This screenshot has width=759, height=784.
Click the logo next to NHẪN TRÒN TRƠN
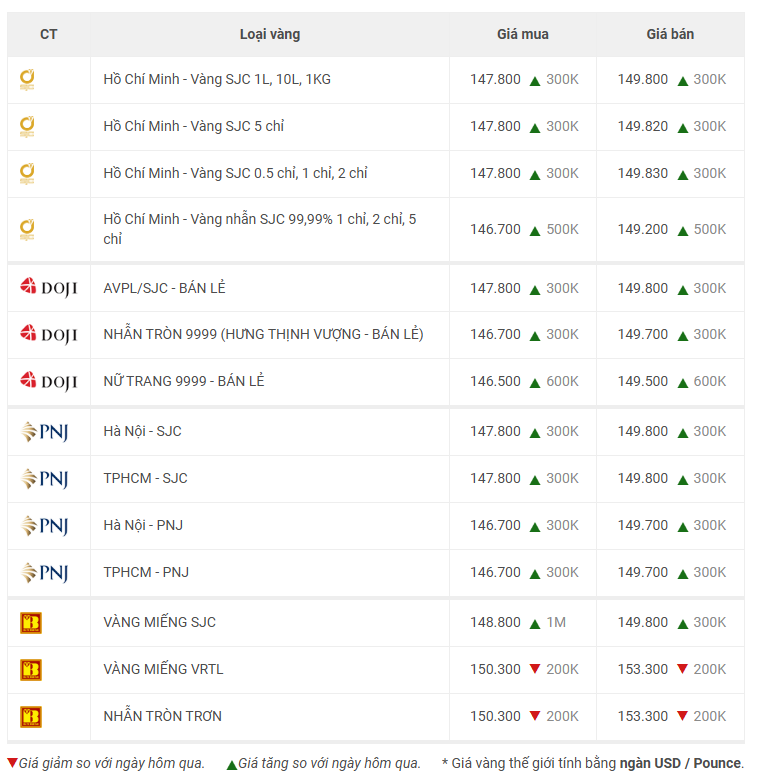point(31,717)
